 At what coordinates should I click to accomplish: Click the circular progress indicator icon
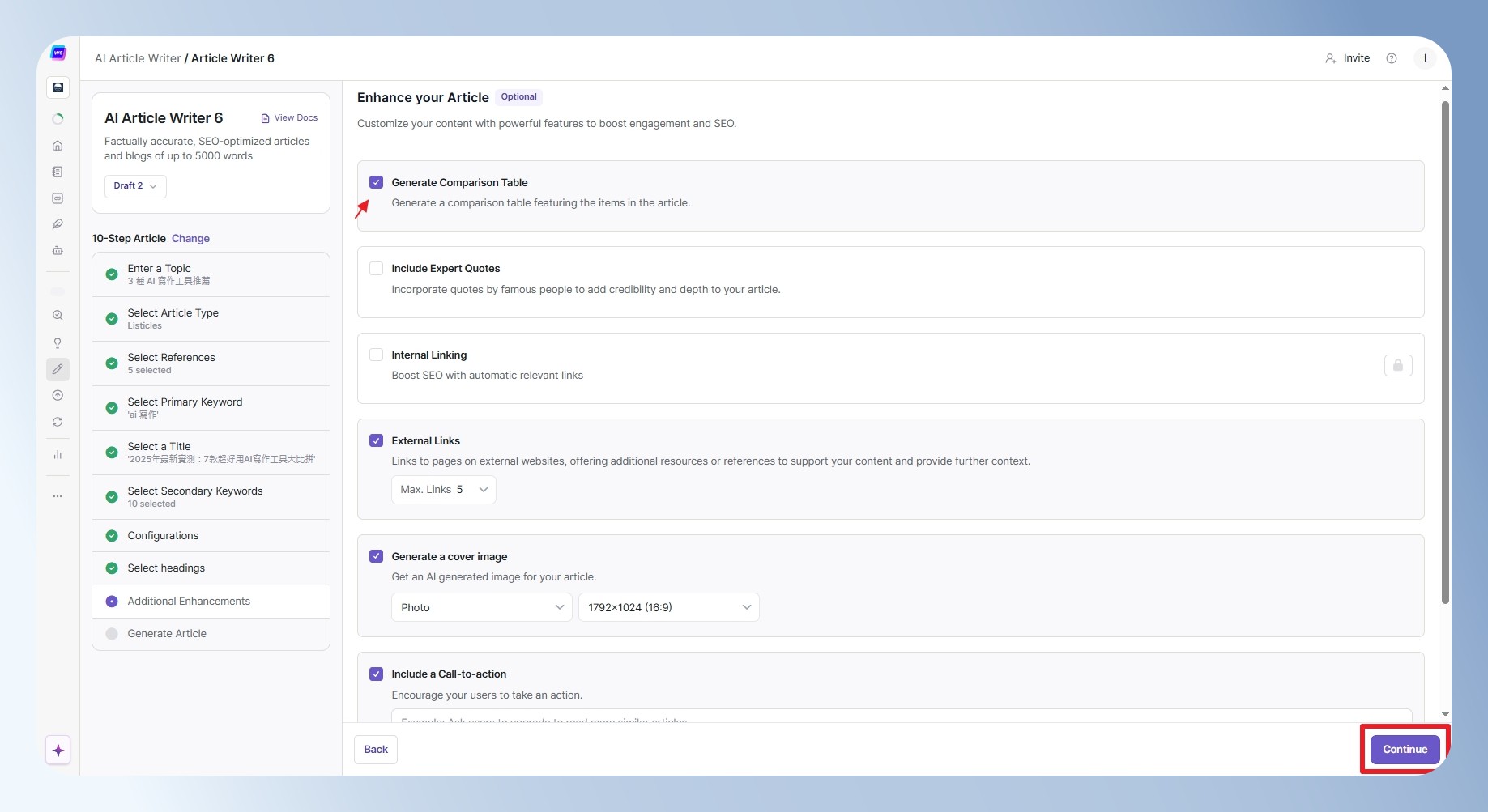point(58,119)
